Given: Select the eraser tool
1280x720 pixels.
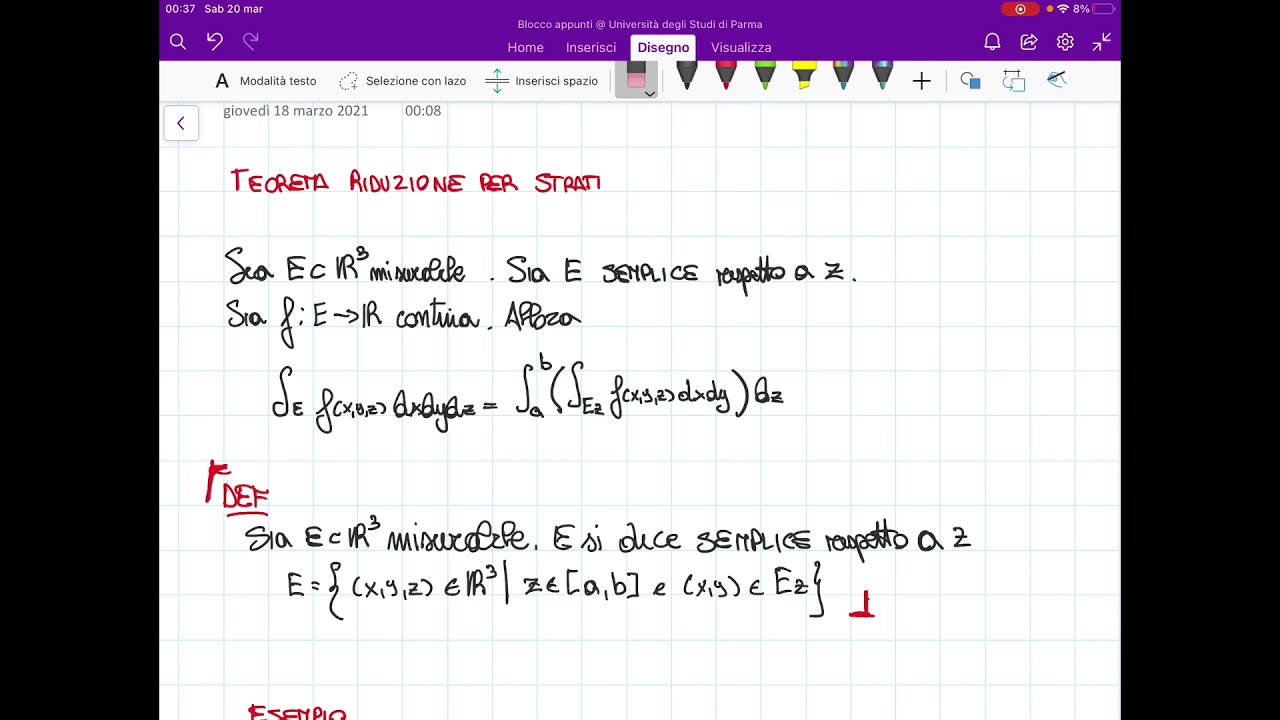Looking at the screenshot, I should tap(636, 76).
